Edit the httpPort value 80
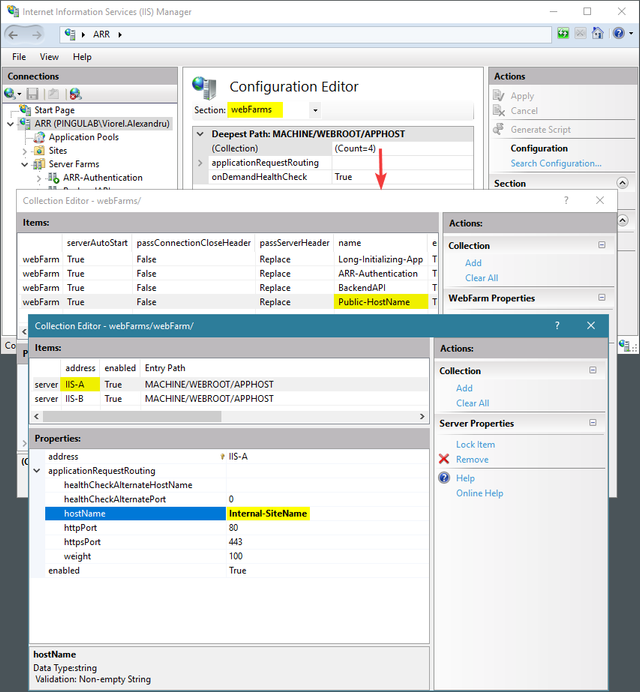 (x=327, y=528)
